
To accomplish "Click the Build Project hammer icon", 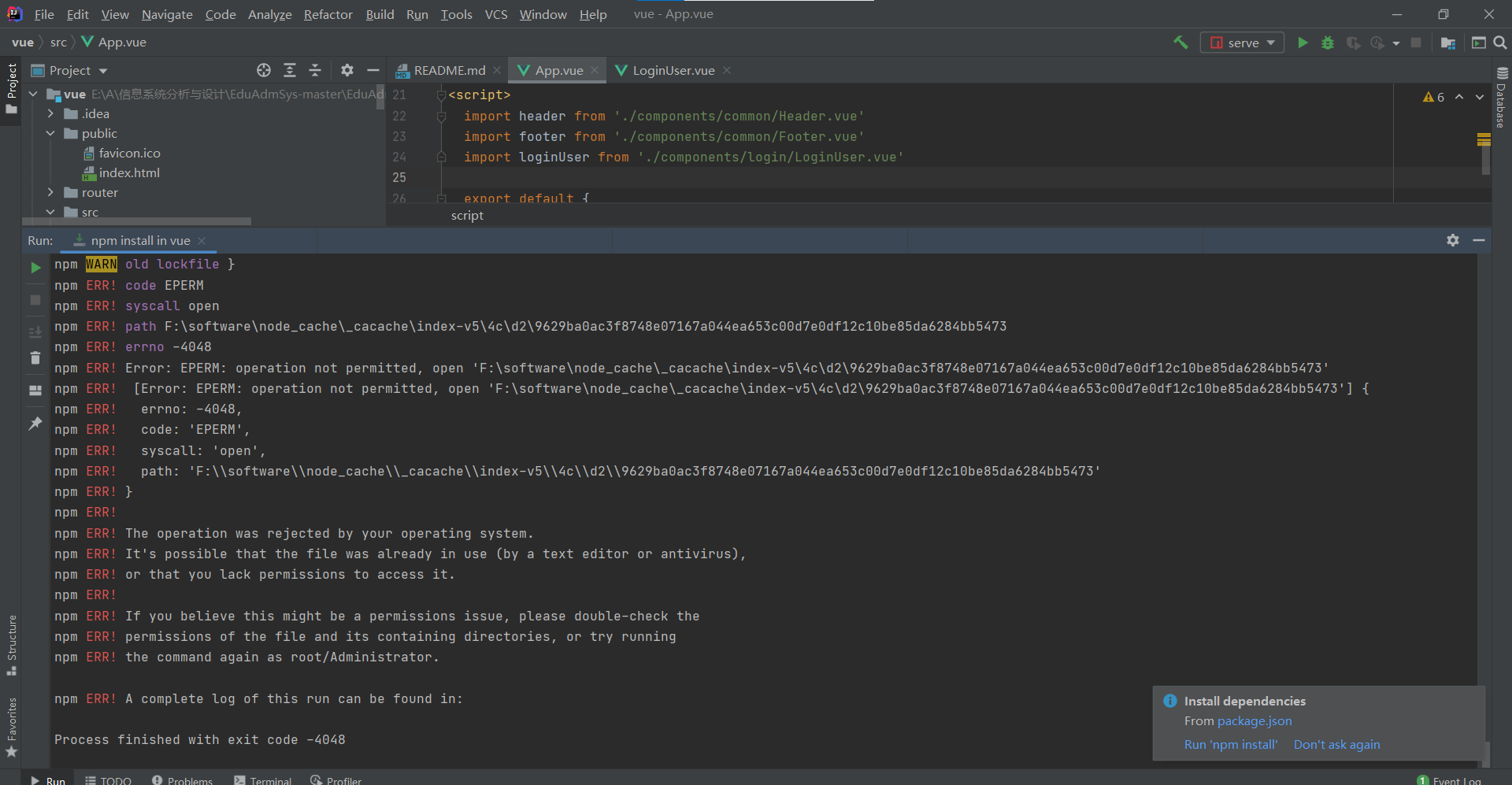I will tap(1181, 42).
